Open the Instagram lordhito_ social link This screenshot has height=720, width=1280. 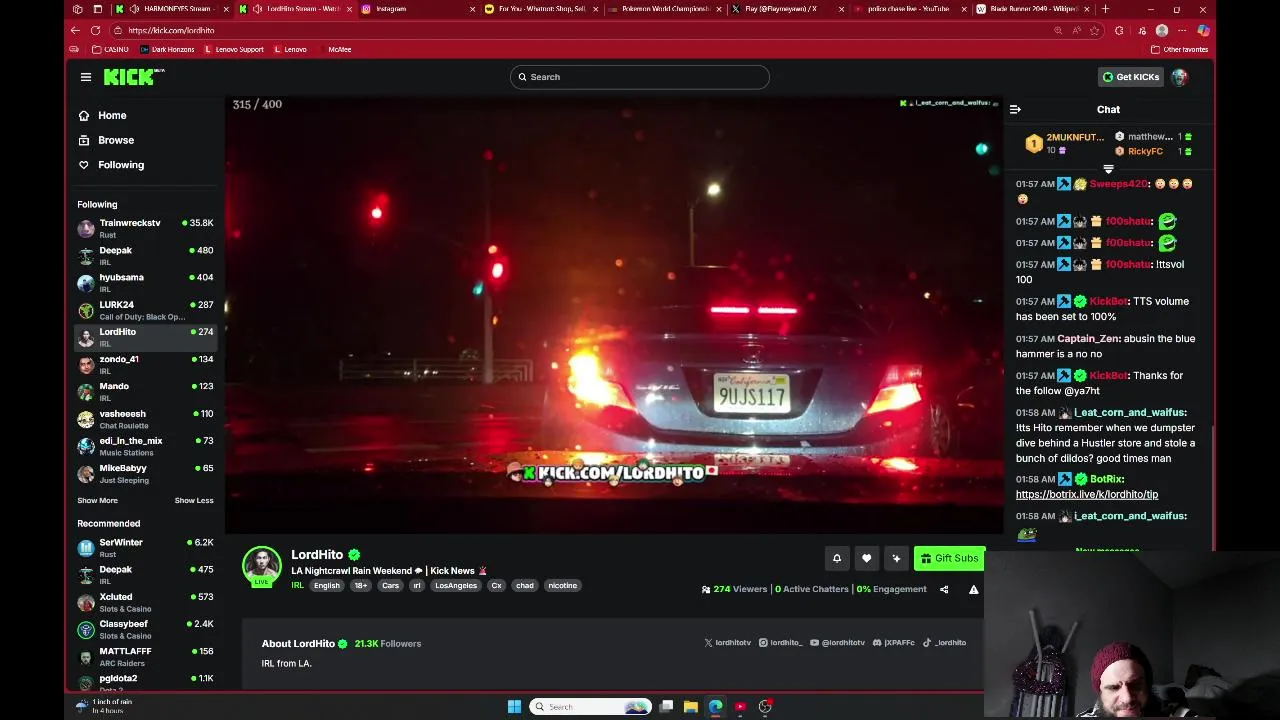tap(781, 643)
